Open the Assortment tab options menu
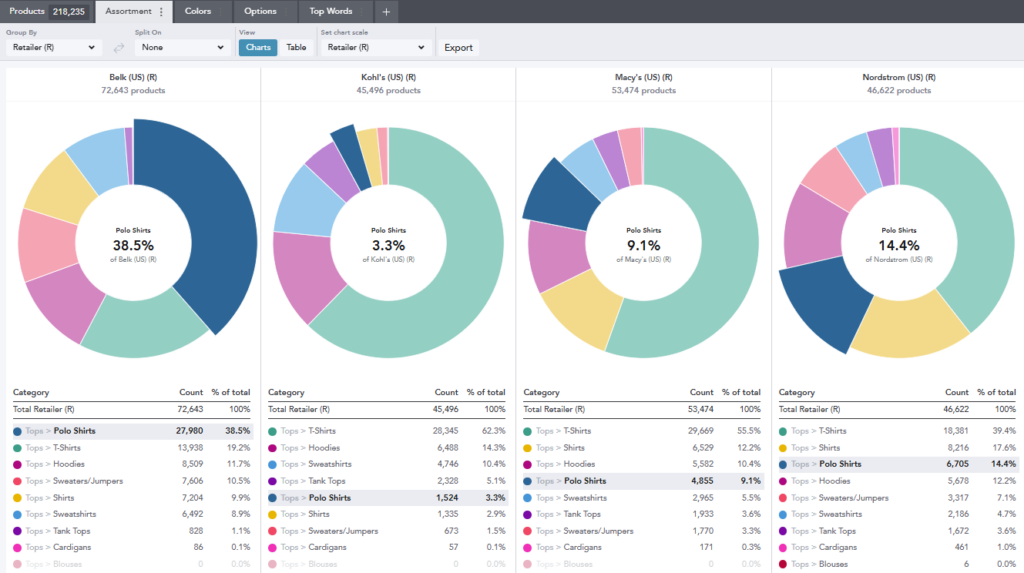The width and height of the screenshot is (1024, 573). [x=162, y=12]
